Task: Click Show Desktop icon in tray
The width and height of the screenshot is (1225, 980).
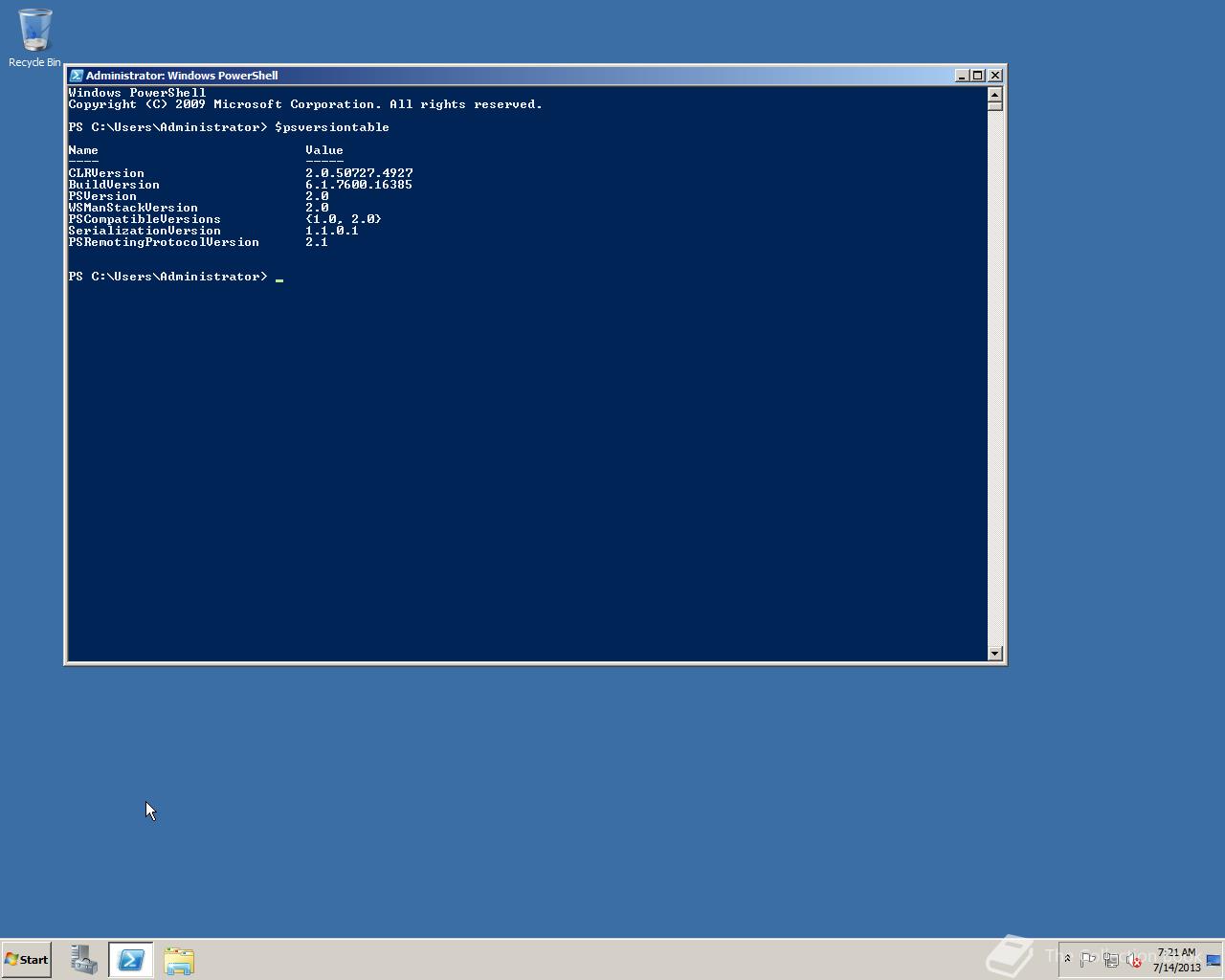Action: (1214, 960)
